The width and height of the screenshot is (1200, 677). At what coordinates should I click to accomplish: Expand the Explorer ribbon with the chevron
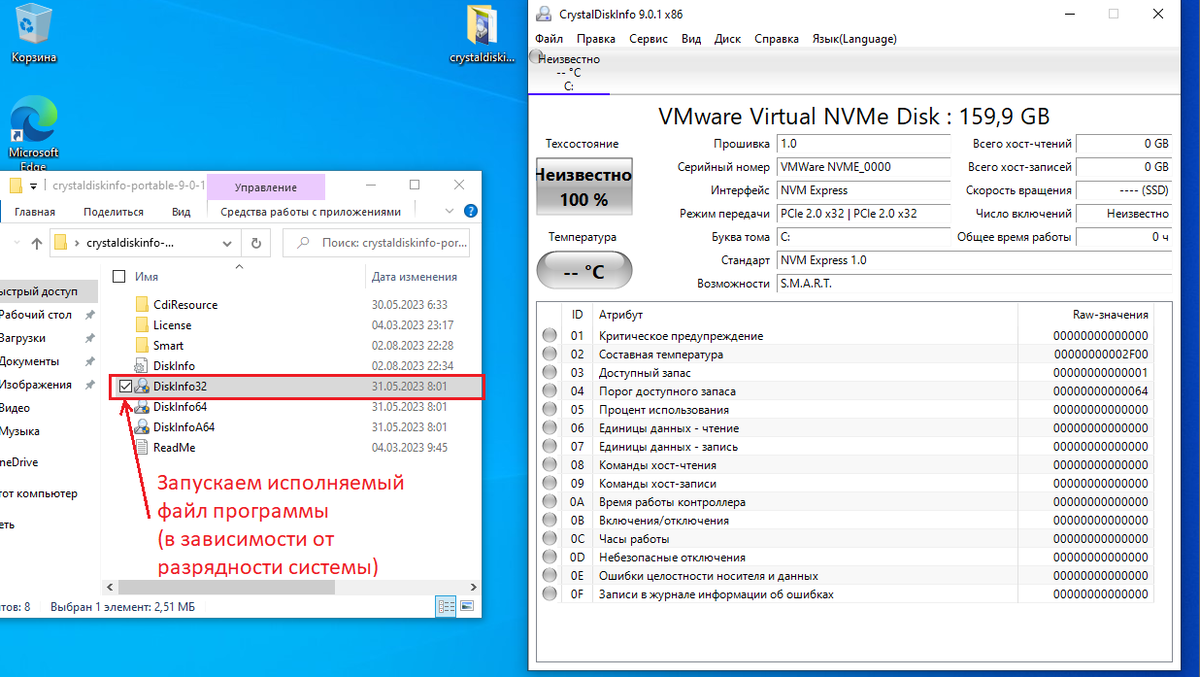point(451,211)
